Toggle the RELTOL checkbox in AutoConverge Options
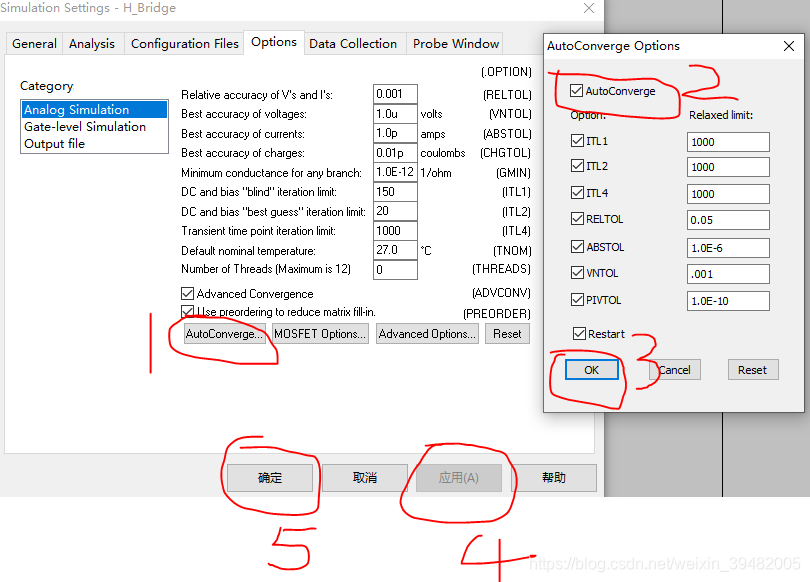The height and width of the screenshot is (582, 810). coord(578,218)
